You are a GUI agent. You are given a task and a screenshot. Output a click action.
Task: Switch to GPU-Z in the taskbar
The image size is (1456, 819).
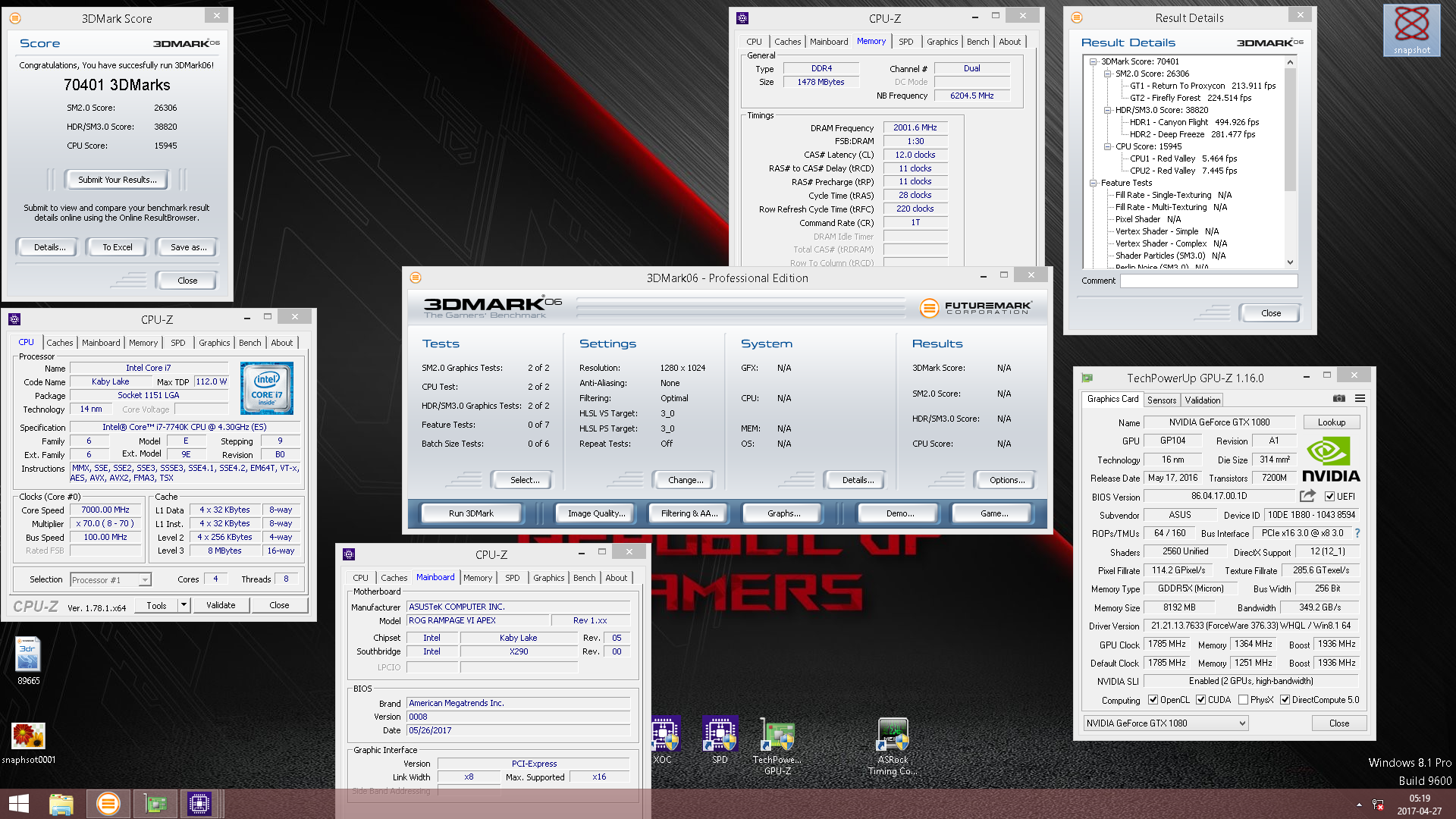click(x=155, y=804)
